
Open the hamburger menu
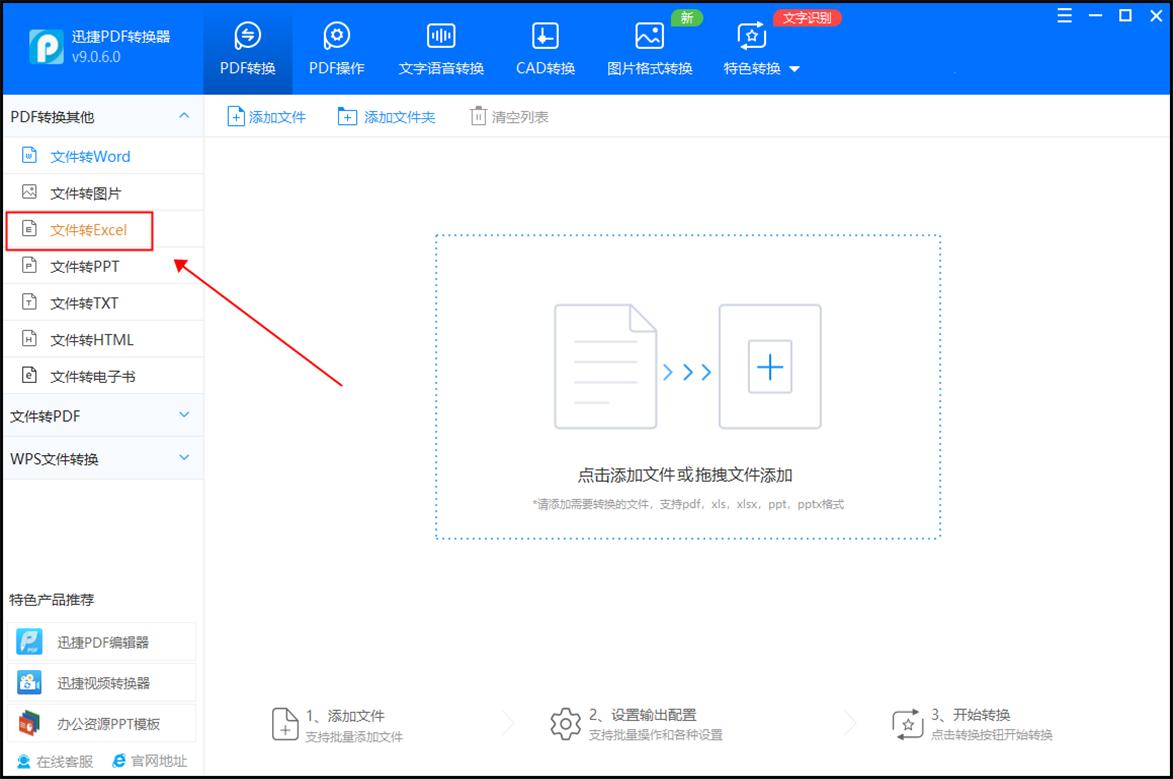(1064, 15)
